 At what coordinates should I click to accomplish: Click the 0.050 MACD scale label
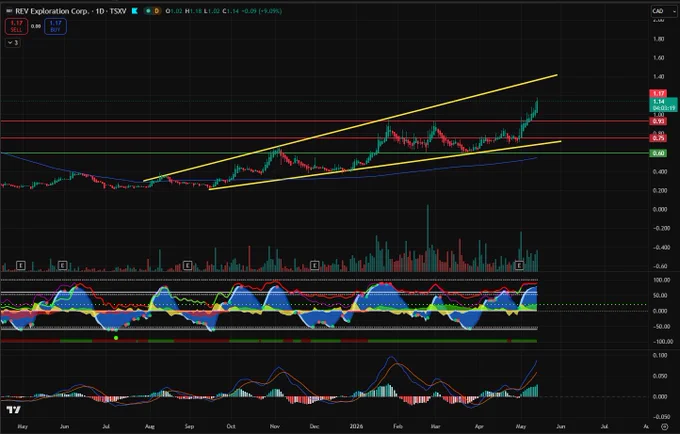pos(660,376)
